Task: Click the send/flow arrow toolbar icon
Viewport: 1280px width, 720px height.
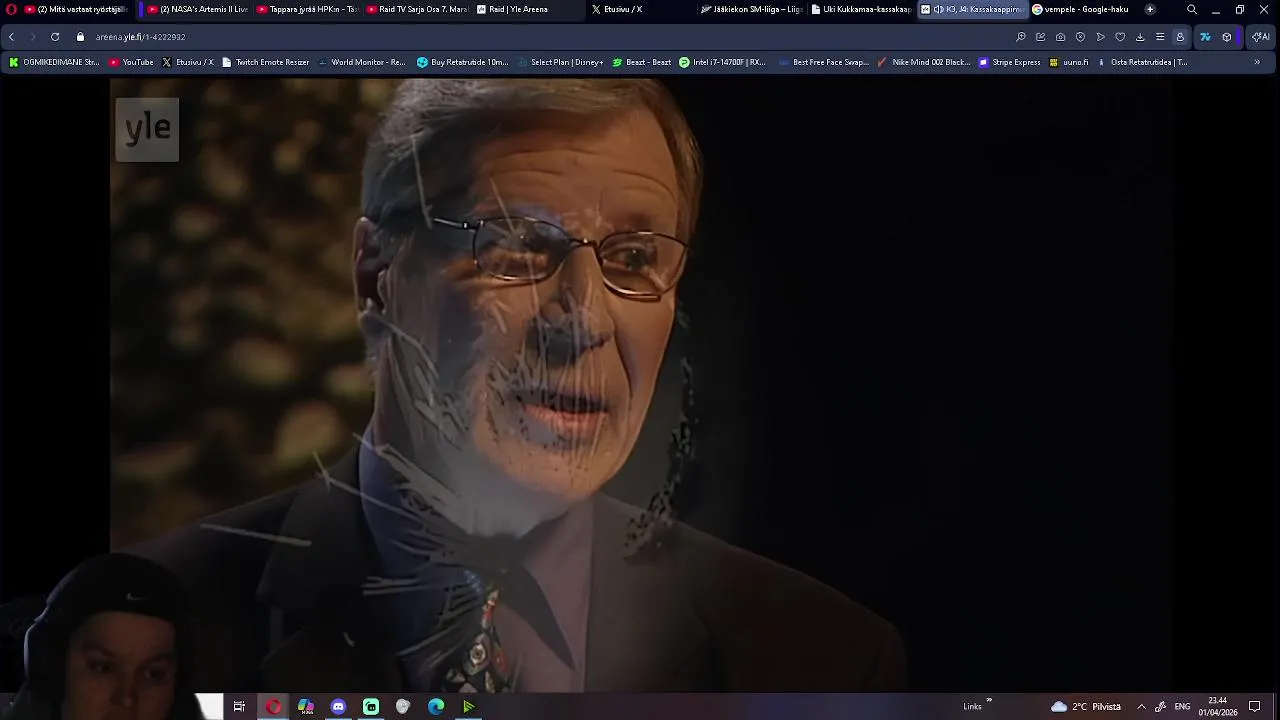Action: point(1100,37)
